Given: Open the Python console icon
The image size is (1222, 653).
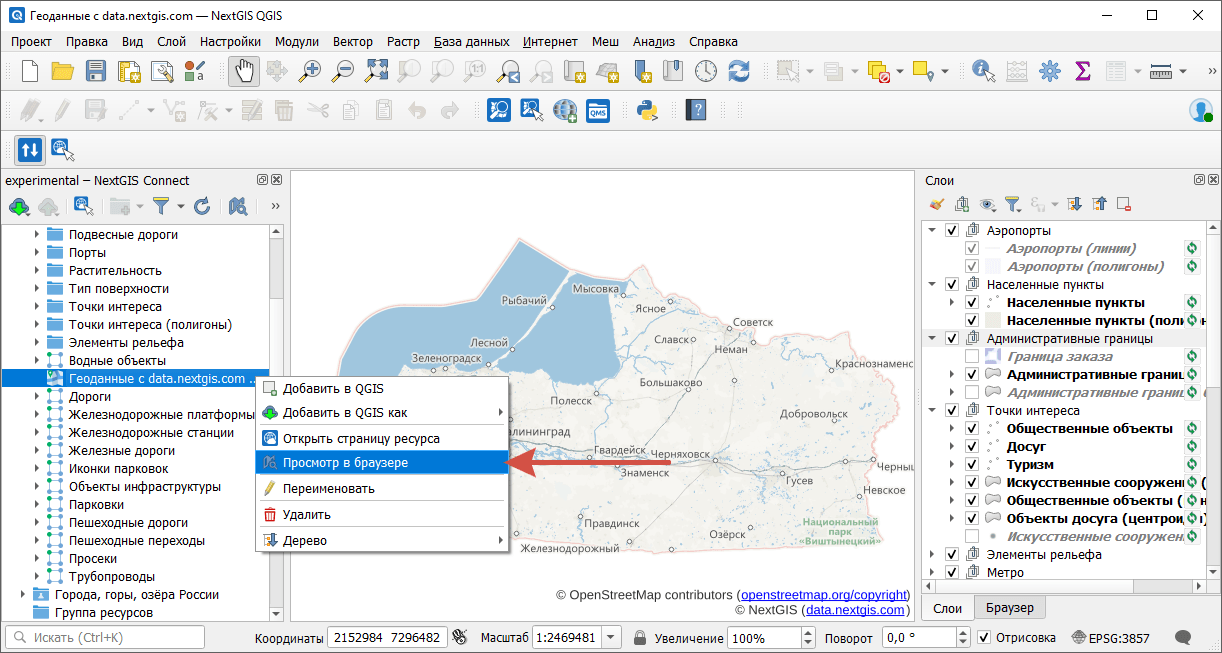Looking at the screenshot, I should pos(647,110).
